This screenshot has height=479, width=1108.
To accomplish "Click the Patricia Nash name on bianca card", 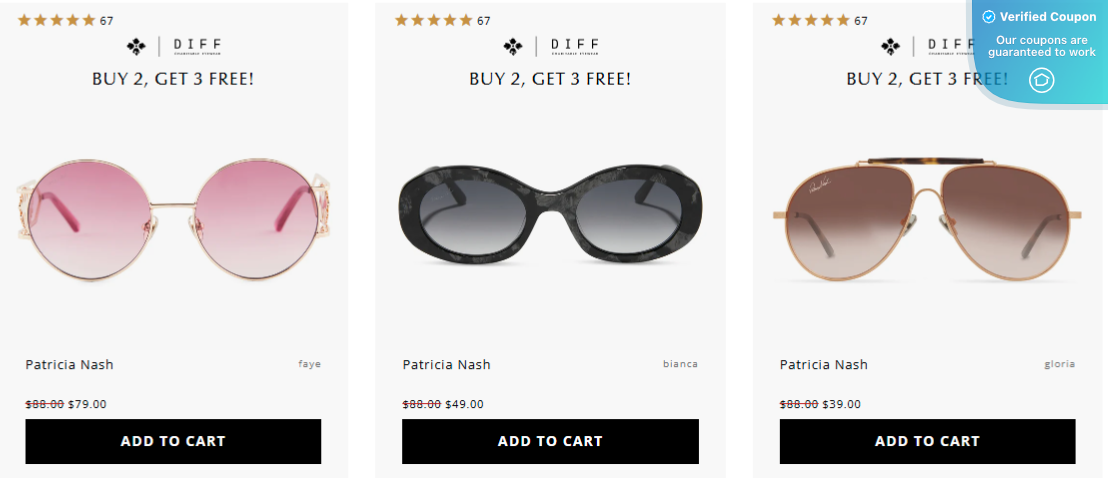I will coord(446,365).
